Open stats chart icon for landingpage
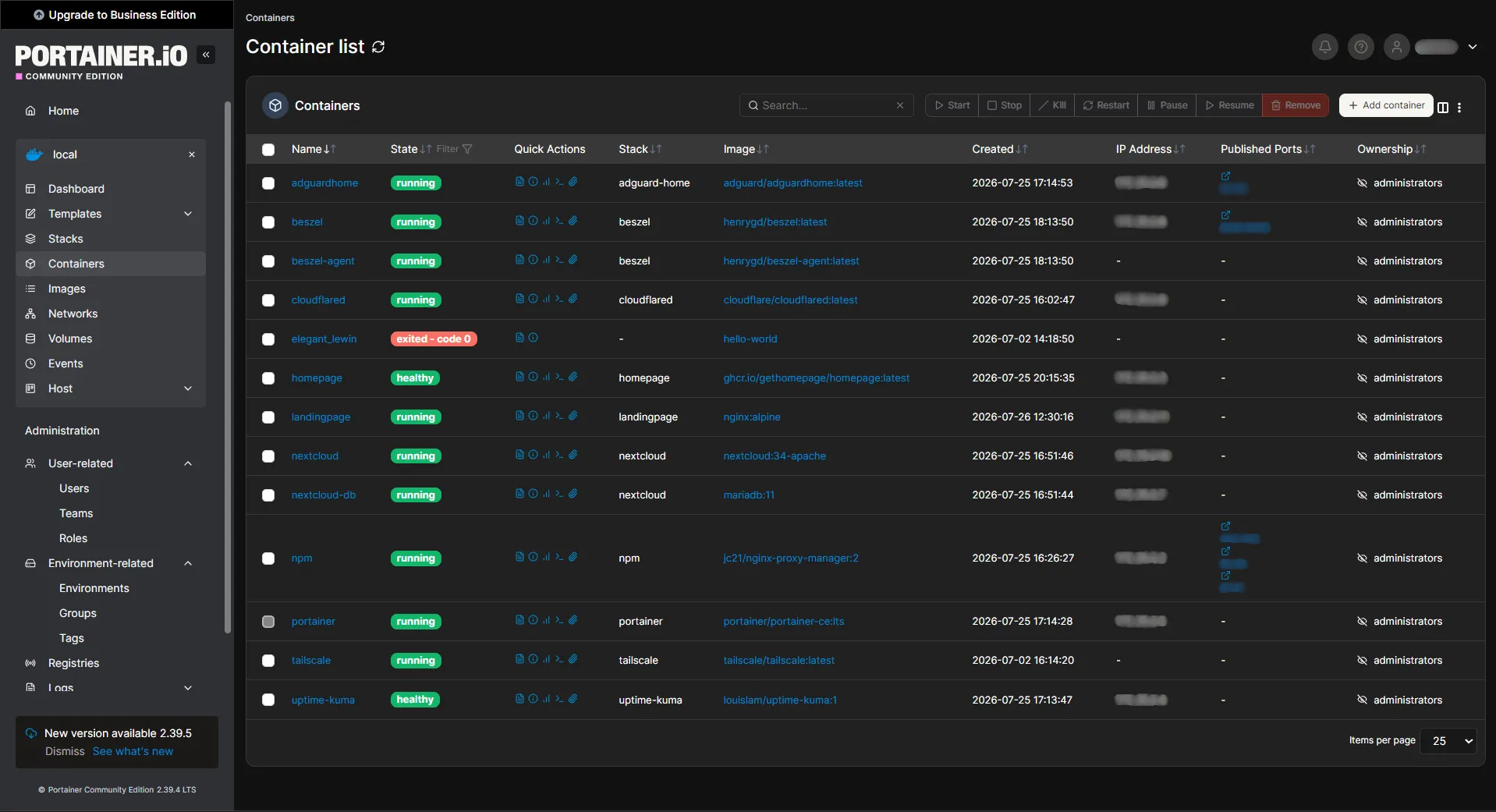This screenshot has width=1496, height=812. point(546,416)
